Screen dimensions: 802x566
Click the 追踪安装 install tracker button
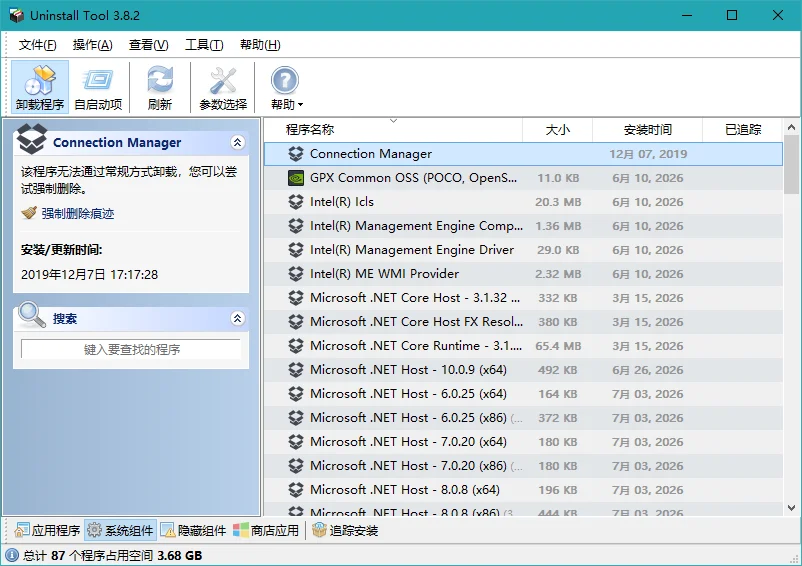[x=345, y=531]
